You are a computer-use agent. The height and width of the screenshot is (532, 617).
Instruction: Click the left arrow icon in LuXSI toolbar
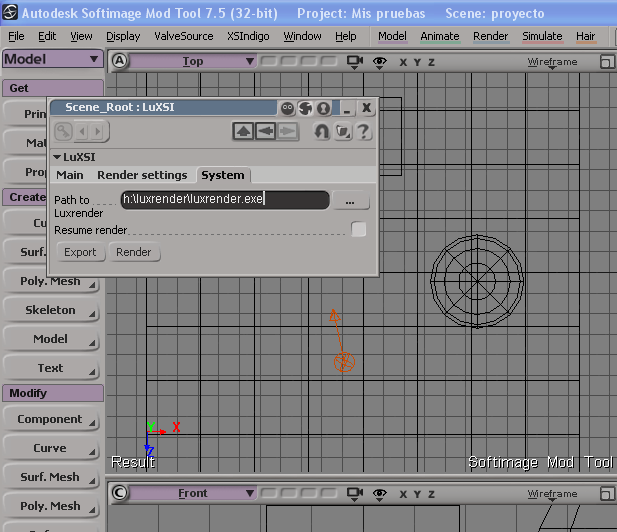tap(266, 131)
